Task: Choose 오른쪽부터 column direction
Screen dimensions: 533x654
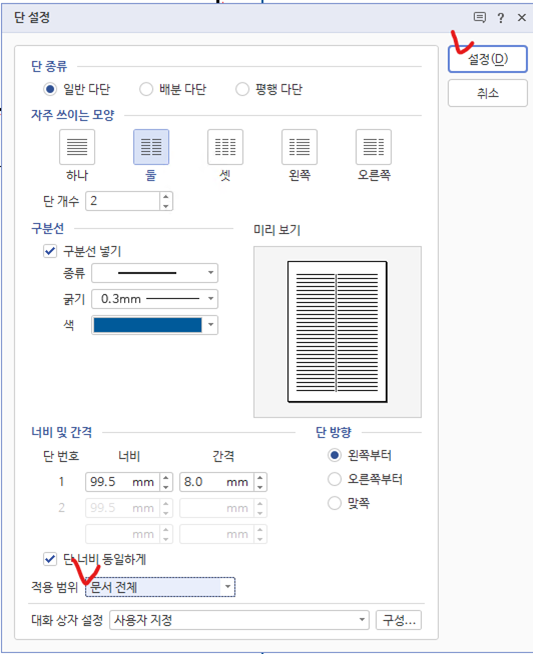Action: click(x=334, y=479)
